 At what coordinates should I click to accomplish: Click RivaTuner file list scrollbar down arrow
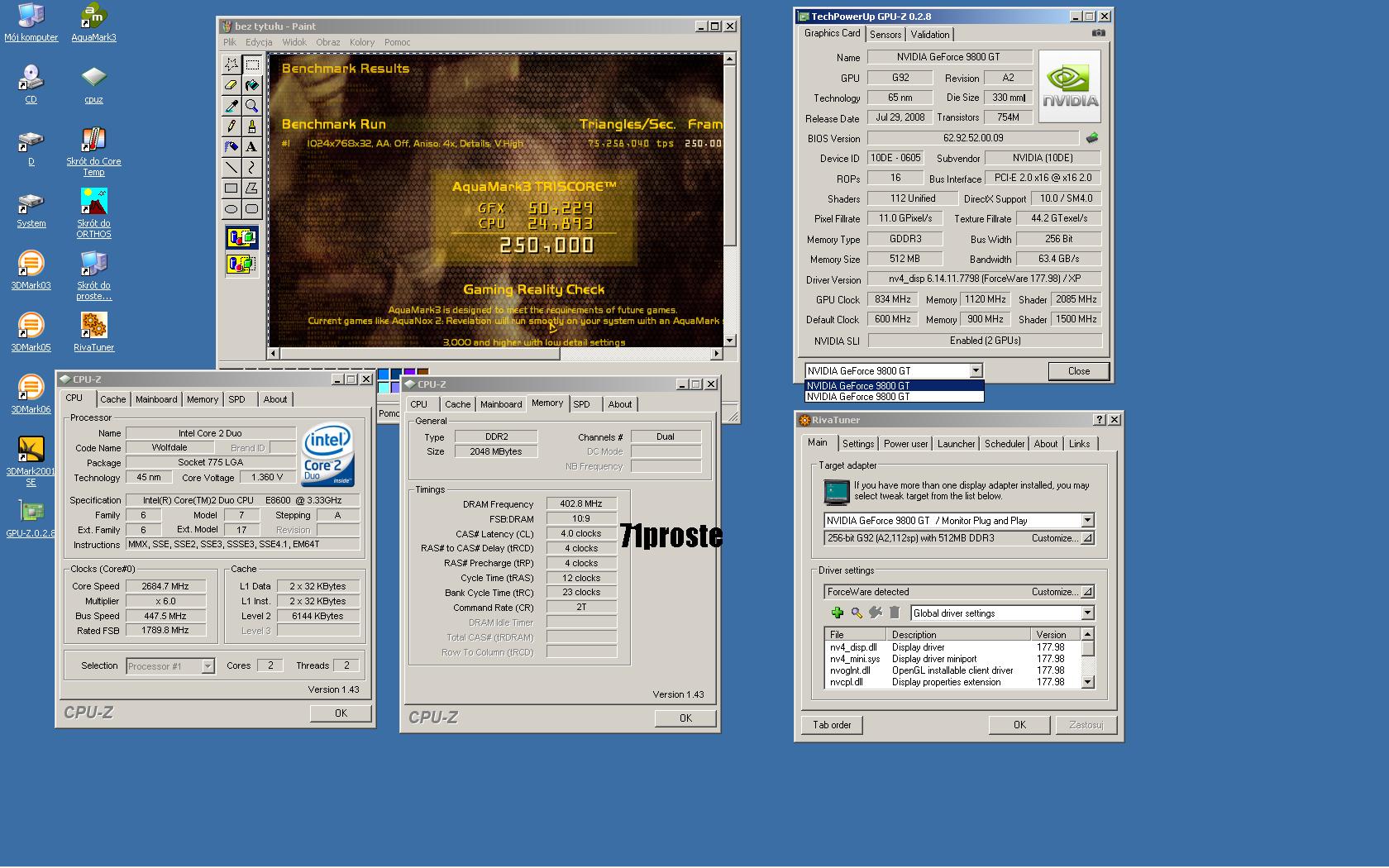point(1088,682)
